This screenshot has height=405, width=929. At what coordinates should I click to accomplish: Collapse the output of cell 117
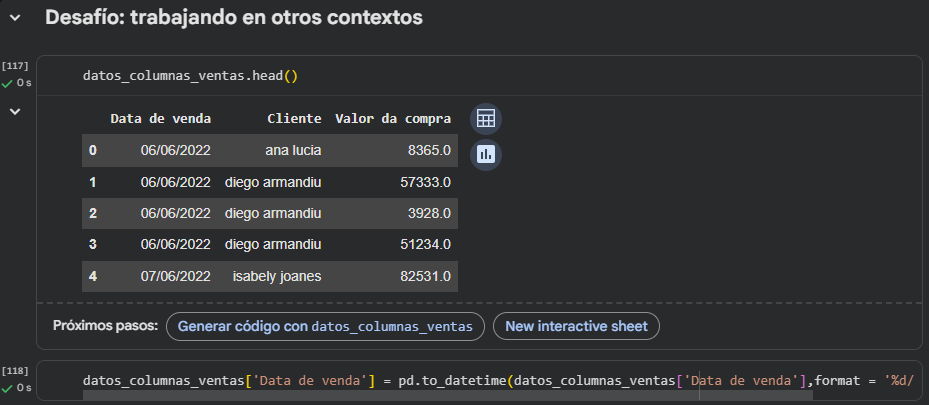(15, 111)
